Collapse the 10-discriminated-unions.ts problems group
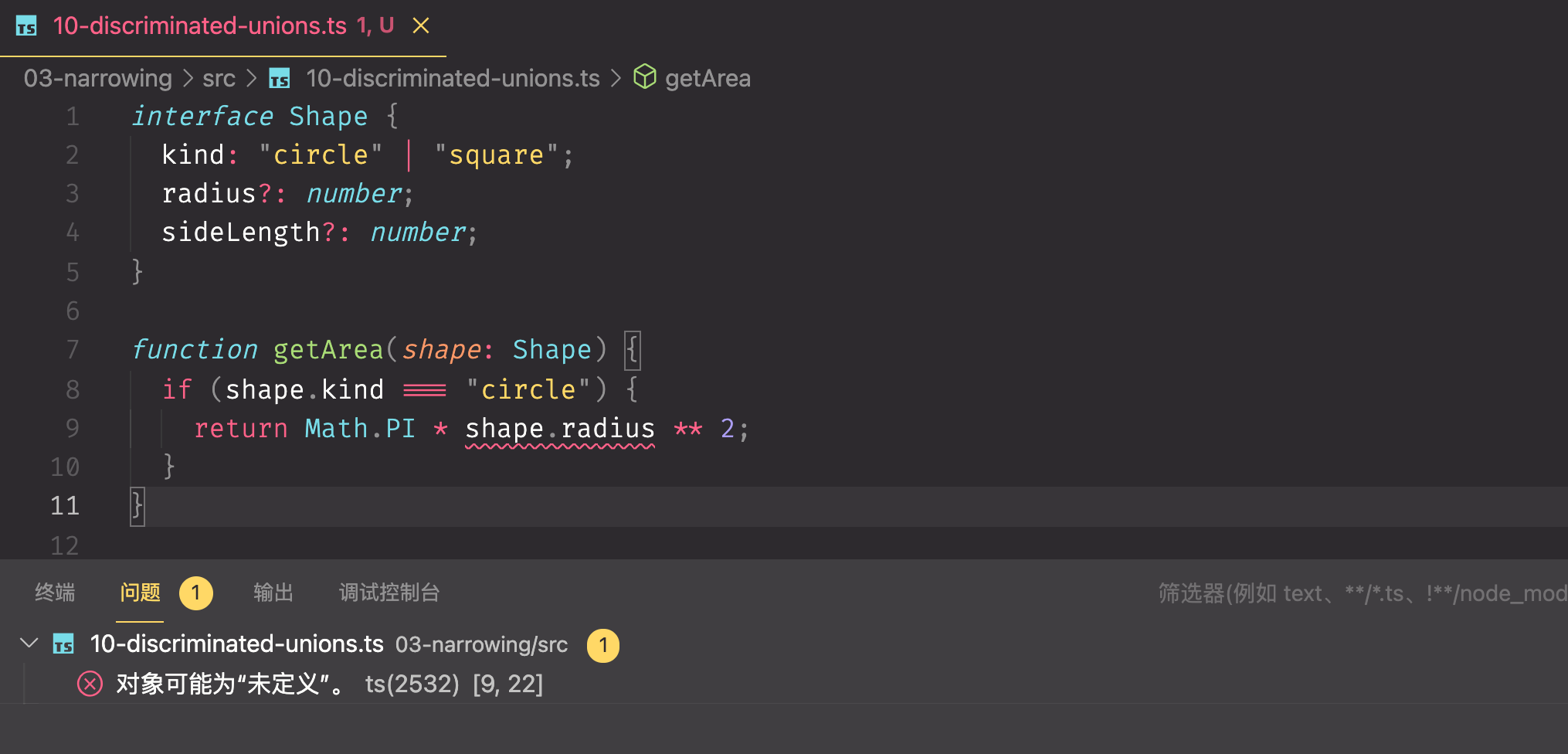1568x754 pixels. tap(29, 643)
